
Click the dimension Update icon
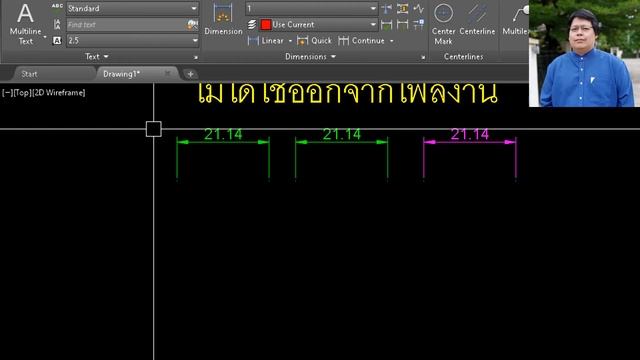(x=402, y=24)
